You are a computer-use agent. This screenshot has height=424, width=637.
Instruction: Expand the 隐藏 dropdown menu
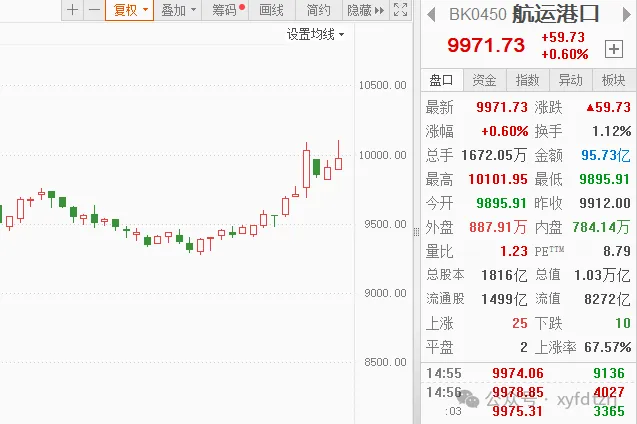tap(363, 10)
